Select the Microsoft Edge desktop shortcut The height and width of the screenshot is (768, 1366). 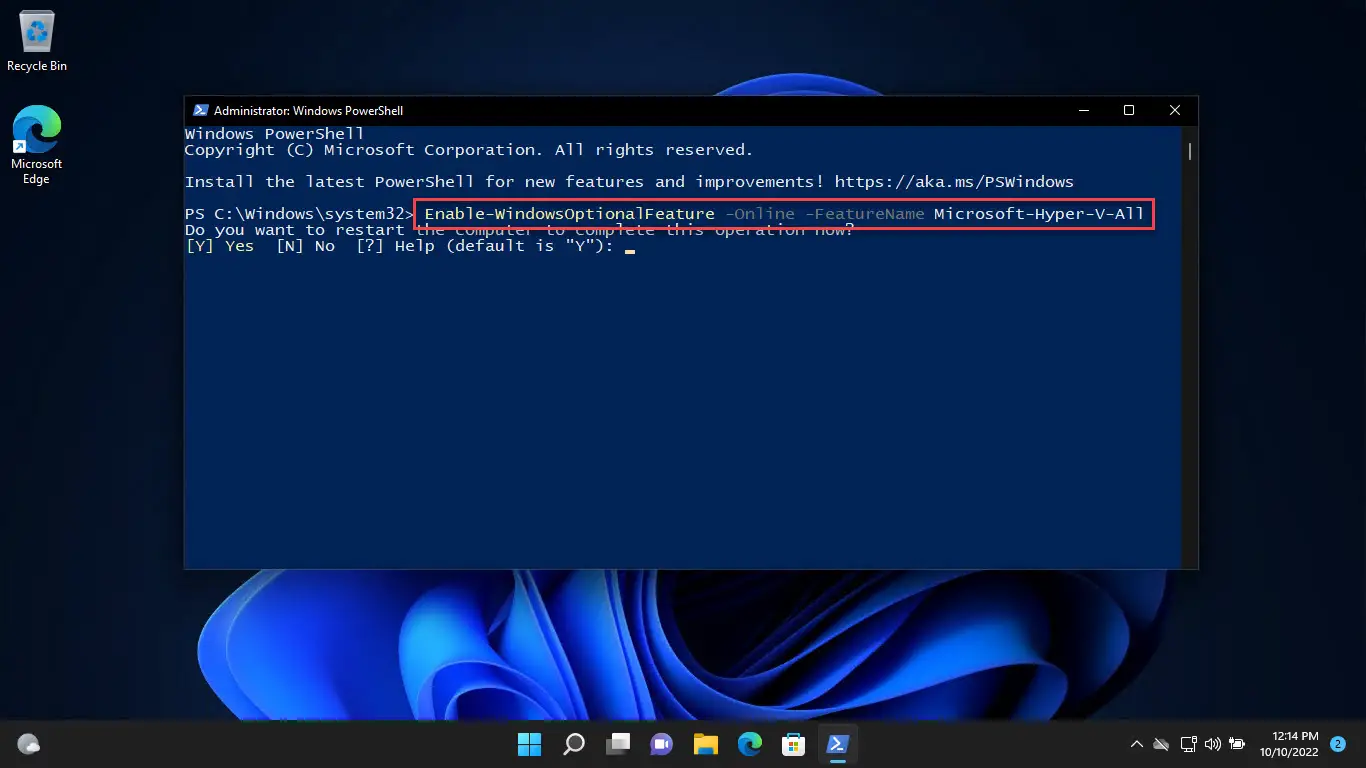point(37,145)
